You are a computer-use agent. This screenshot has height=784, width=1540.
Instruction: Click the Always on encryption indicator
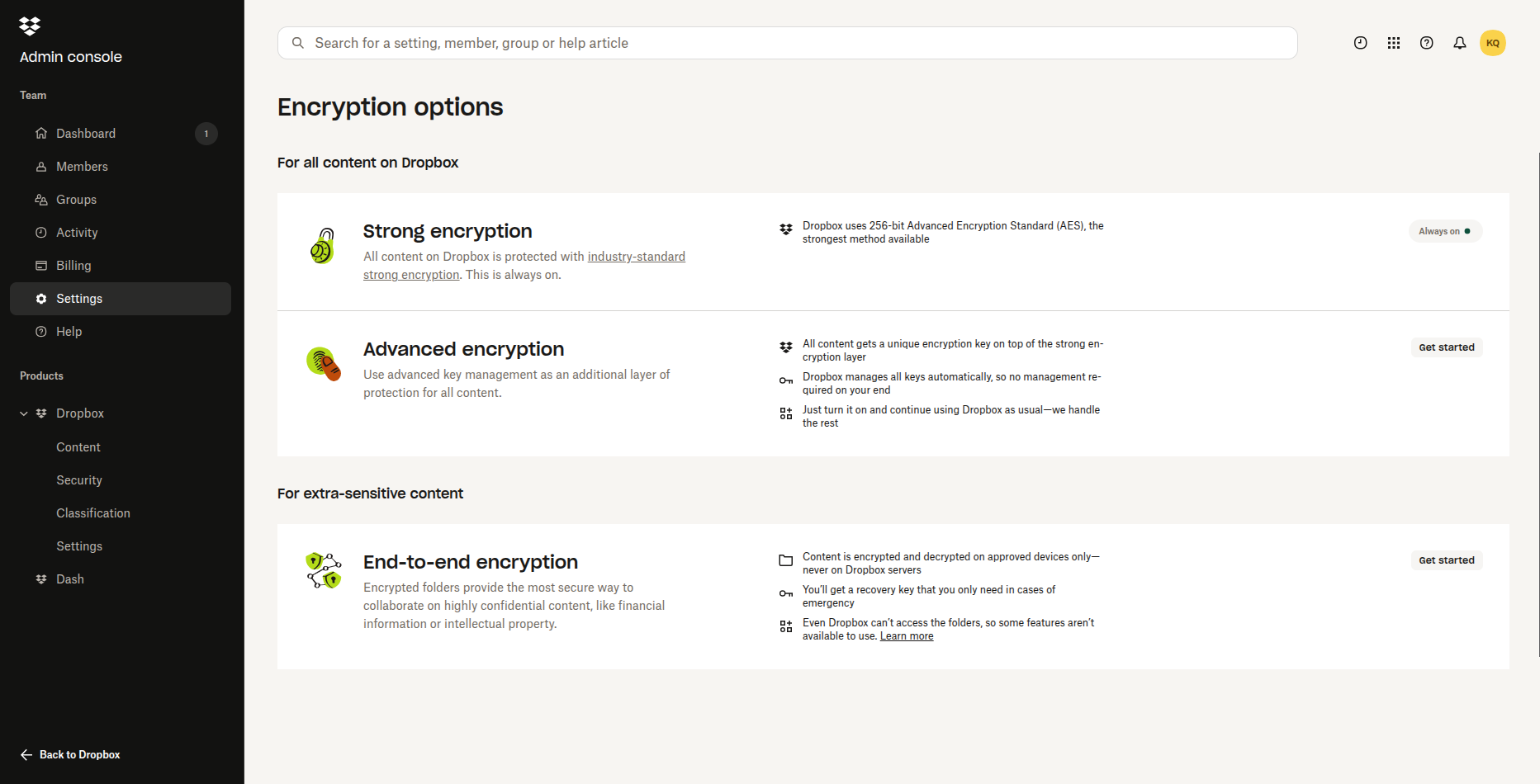pos(1444,231)
